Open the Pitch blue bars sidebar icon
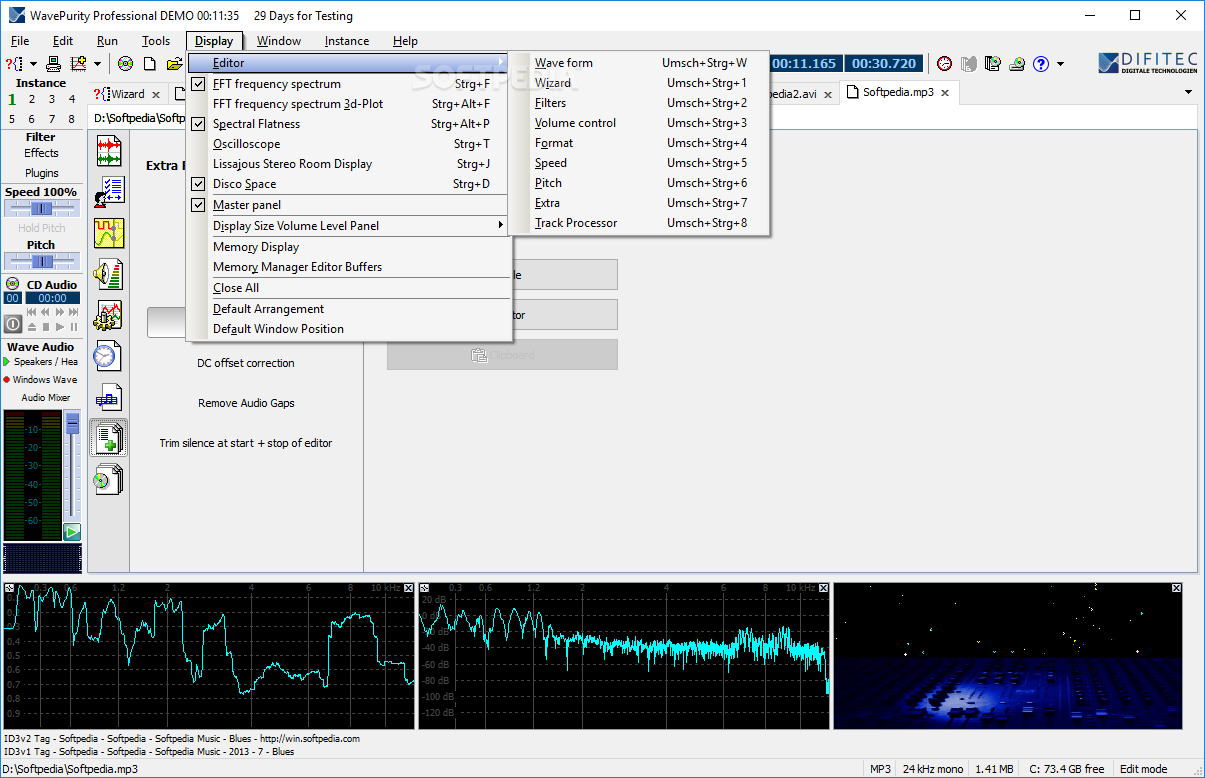Screen dimensions: 1205x778 [x=108, y=398]
